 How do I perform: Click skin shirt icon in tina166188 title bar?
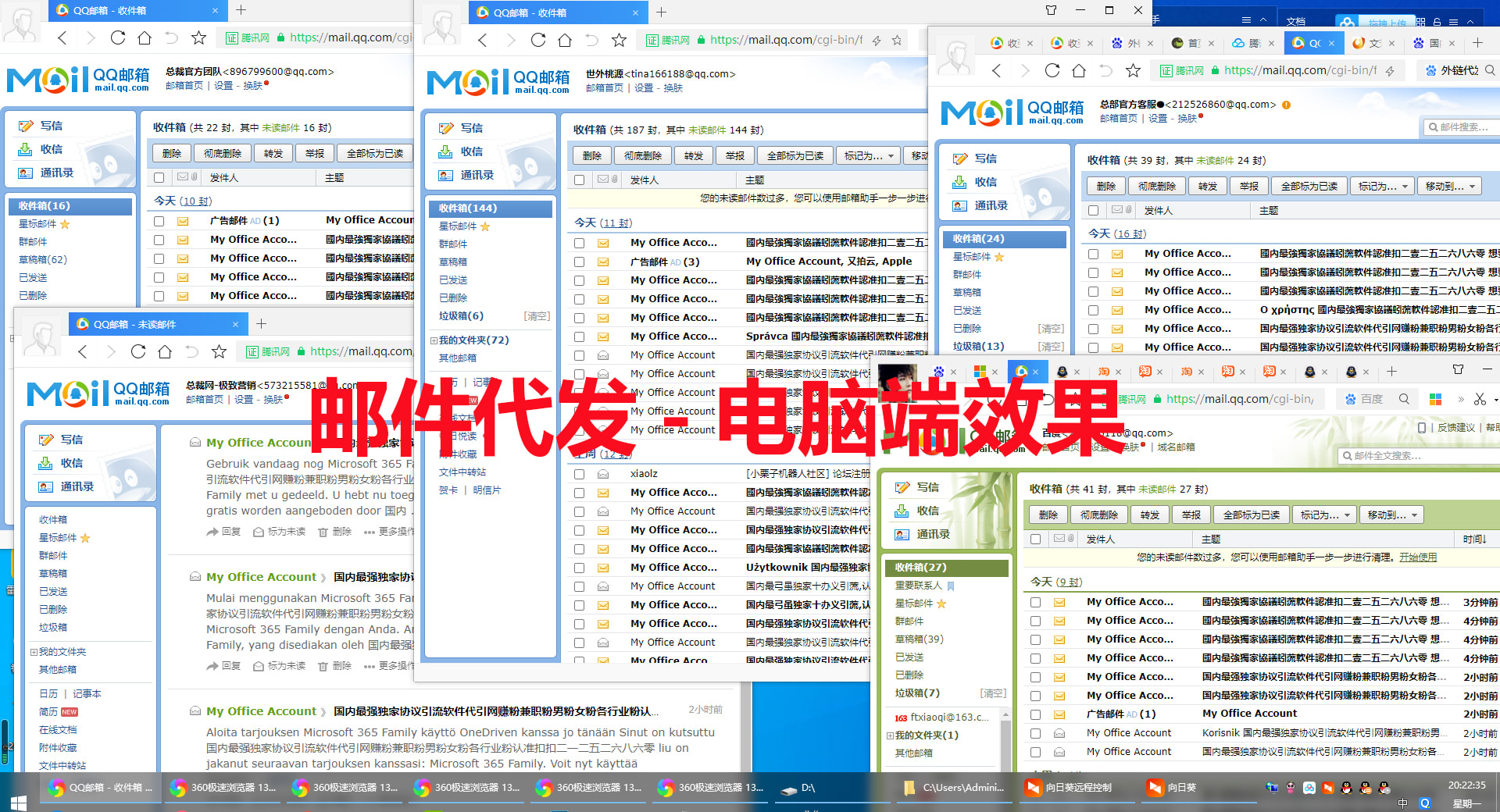click(x=1051, y=10)
